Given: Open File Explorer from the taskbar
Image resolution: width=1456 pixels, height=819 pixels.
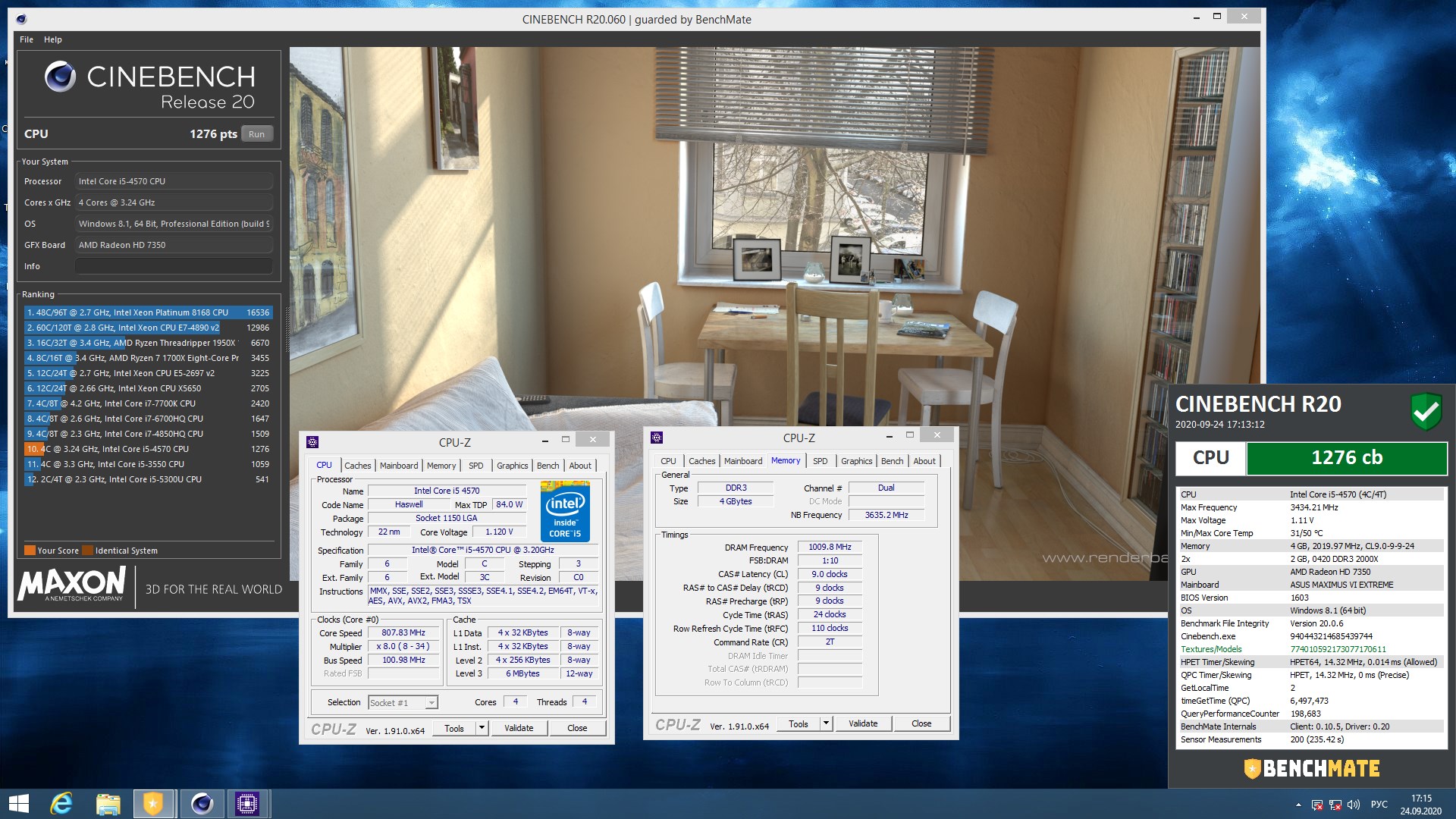Looking at the screenshot, I should pos(108,804).
